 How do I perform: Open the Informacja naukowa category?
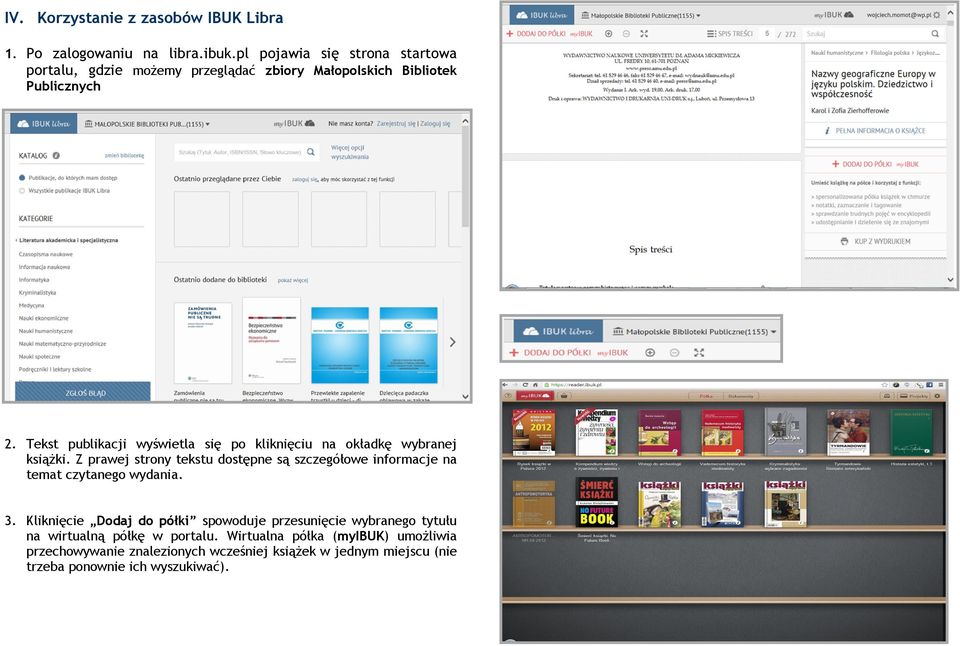(x=44, y=267)
